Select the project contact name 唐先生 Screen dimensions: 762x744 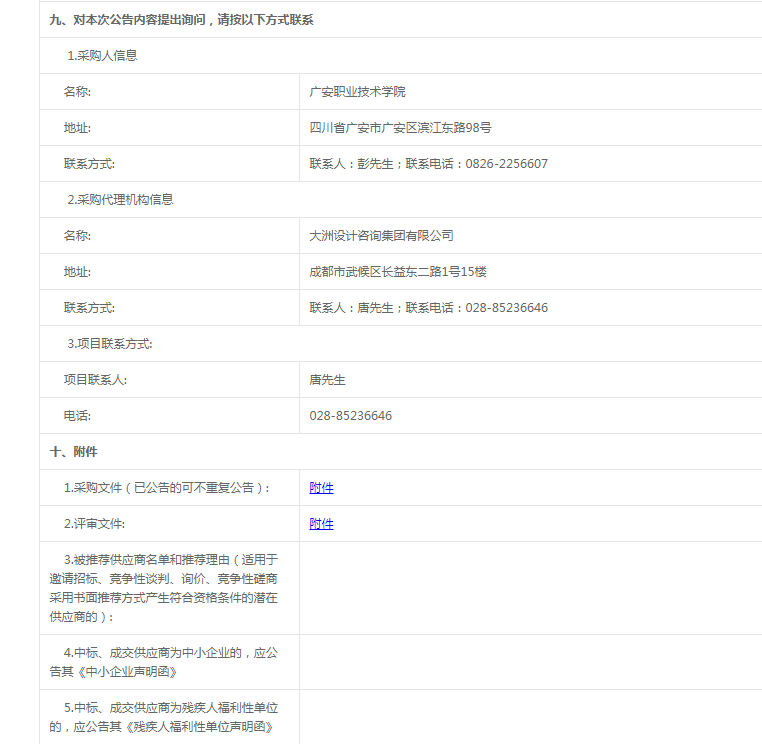tap(328, 380)
